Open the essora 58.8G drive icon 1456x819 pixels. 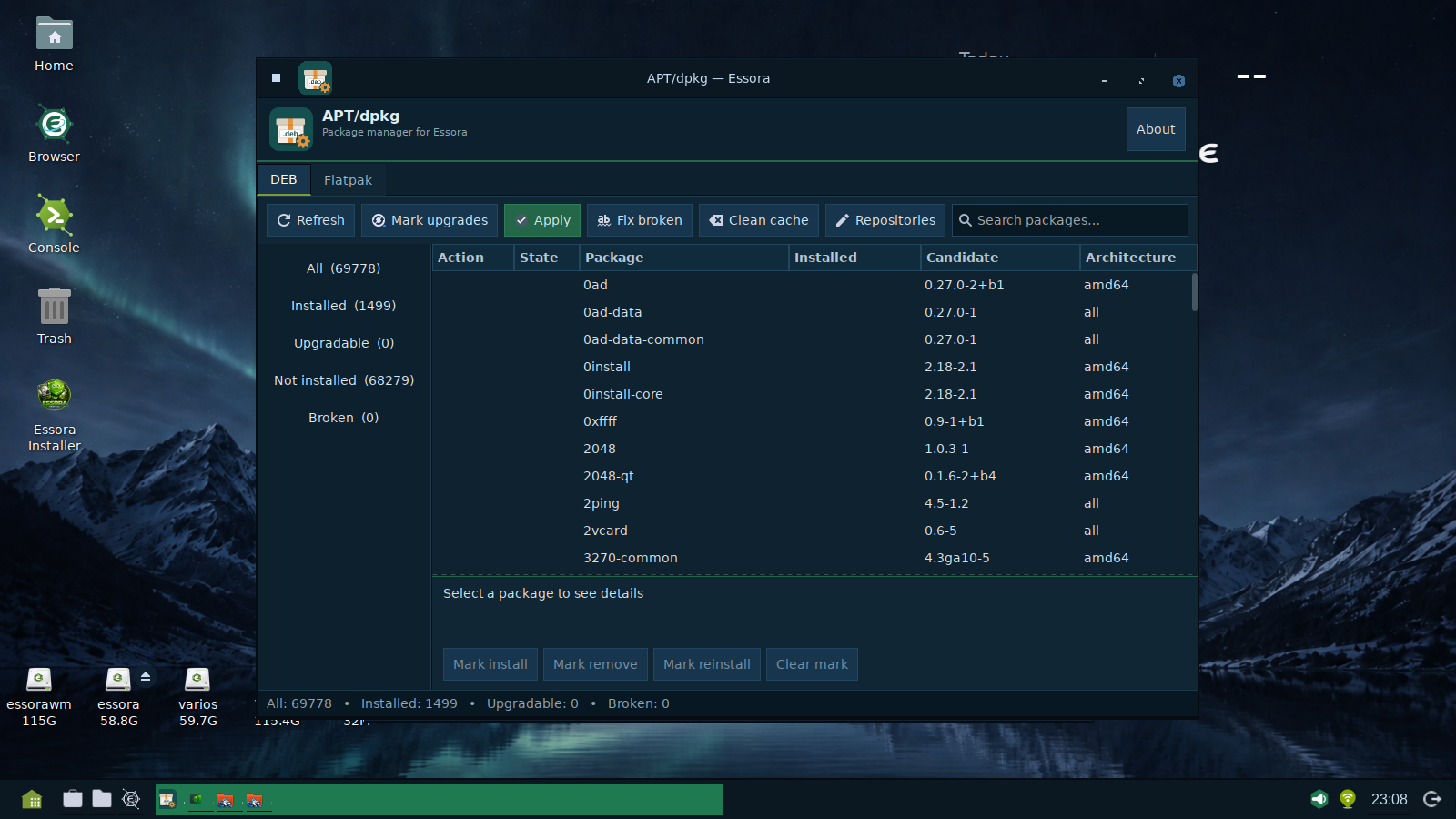[x=118, y=697]
